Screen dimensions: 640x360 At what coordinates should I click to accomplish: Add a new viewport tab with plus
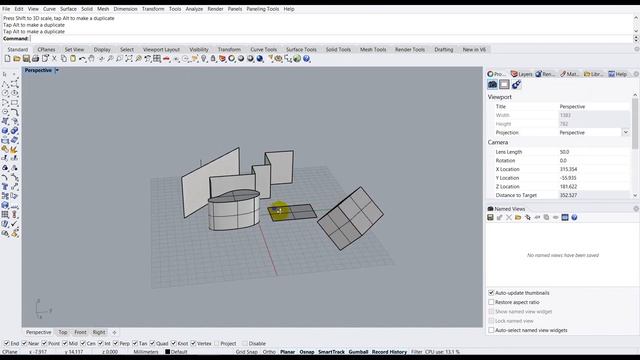(x=114, y=332)
